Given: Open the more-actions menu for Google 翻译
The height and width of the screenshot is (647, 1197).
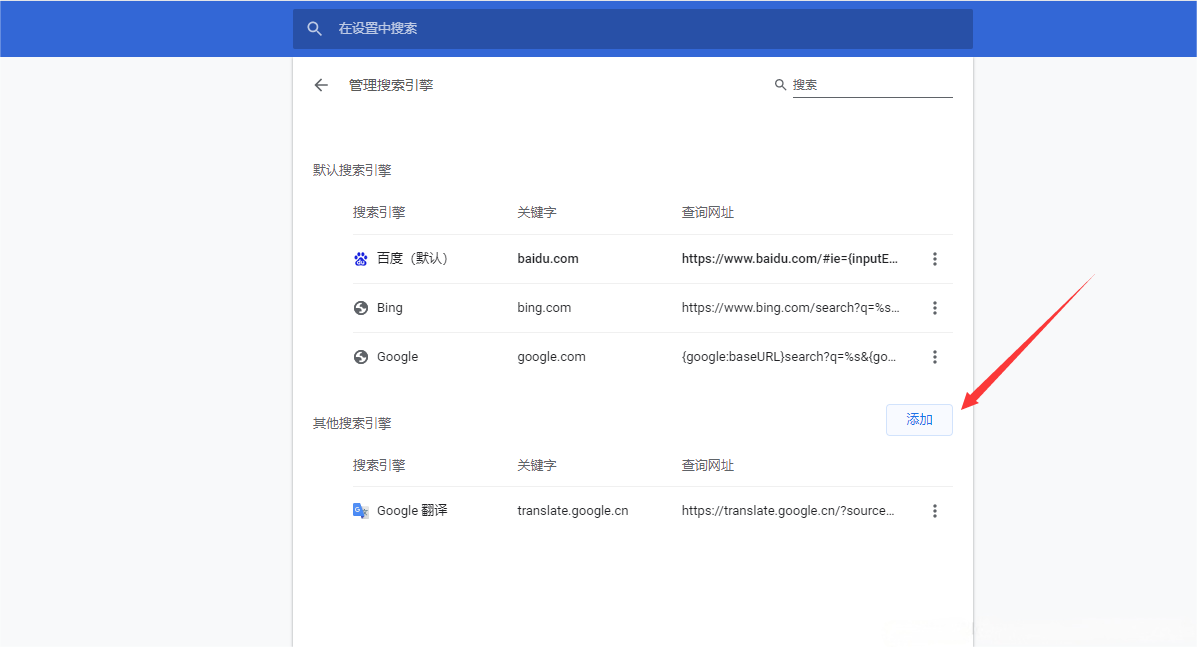Looking at the screenshot, I should coord(934,510).
